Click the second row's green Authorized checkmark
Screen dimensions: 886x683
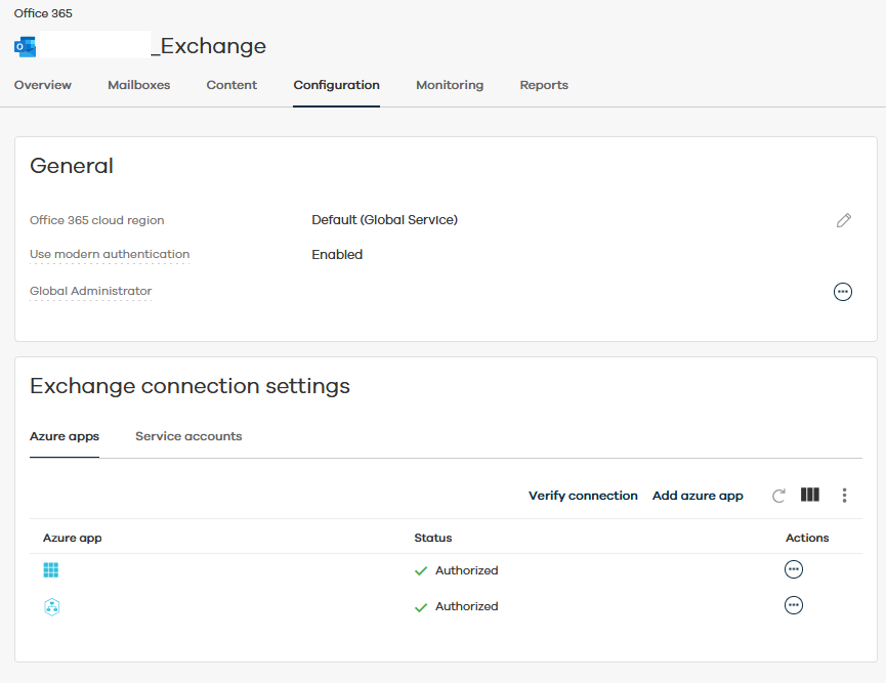[420, 607]
